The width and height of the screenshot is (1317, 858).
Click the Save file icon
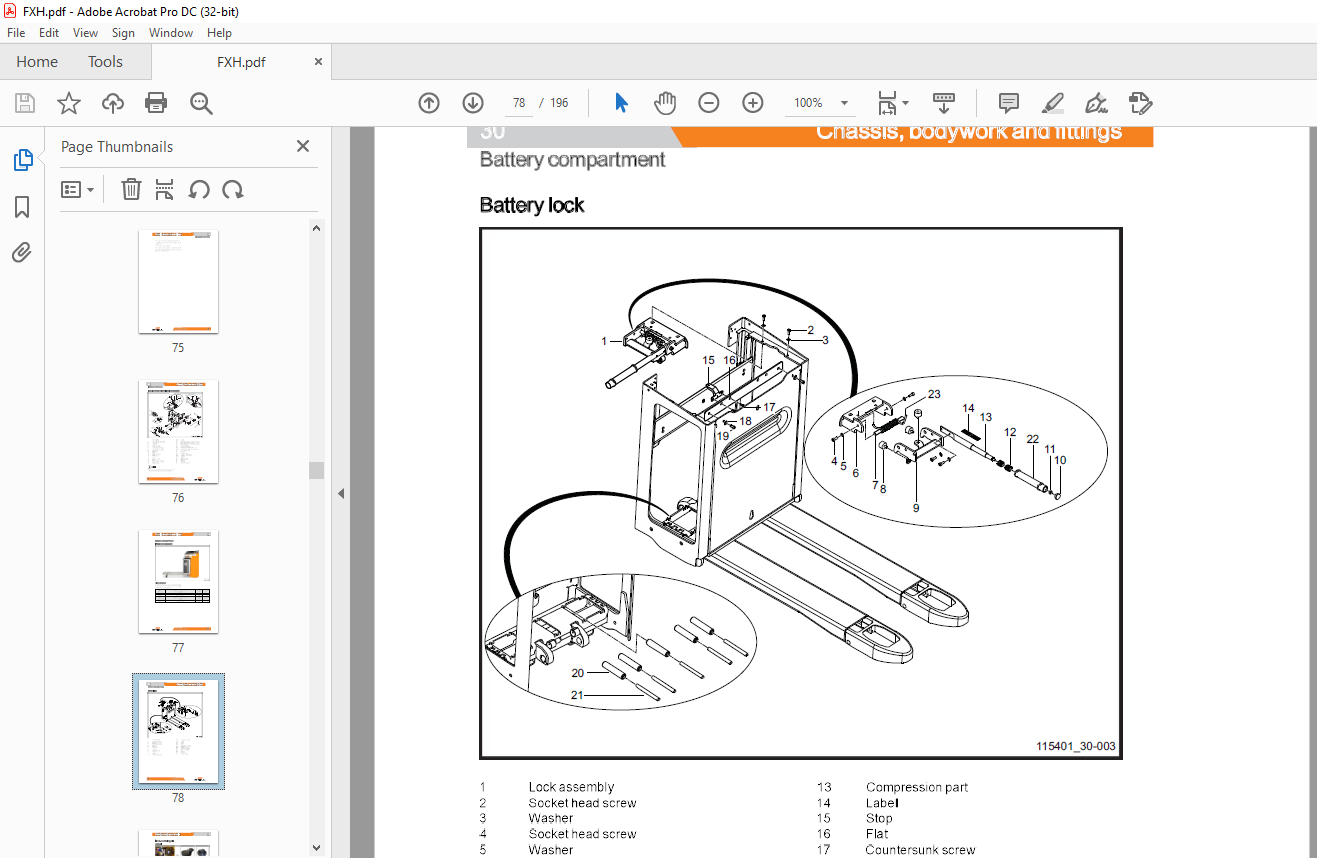25,103
